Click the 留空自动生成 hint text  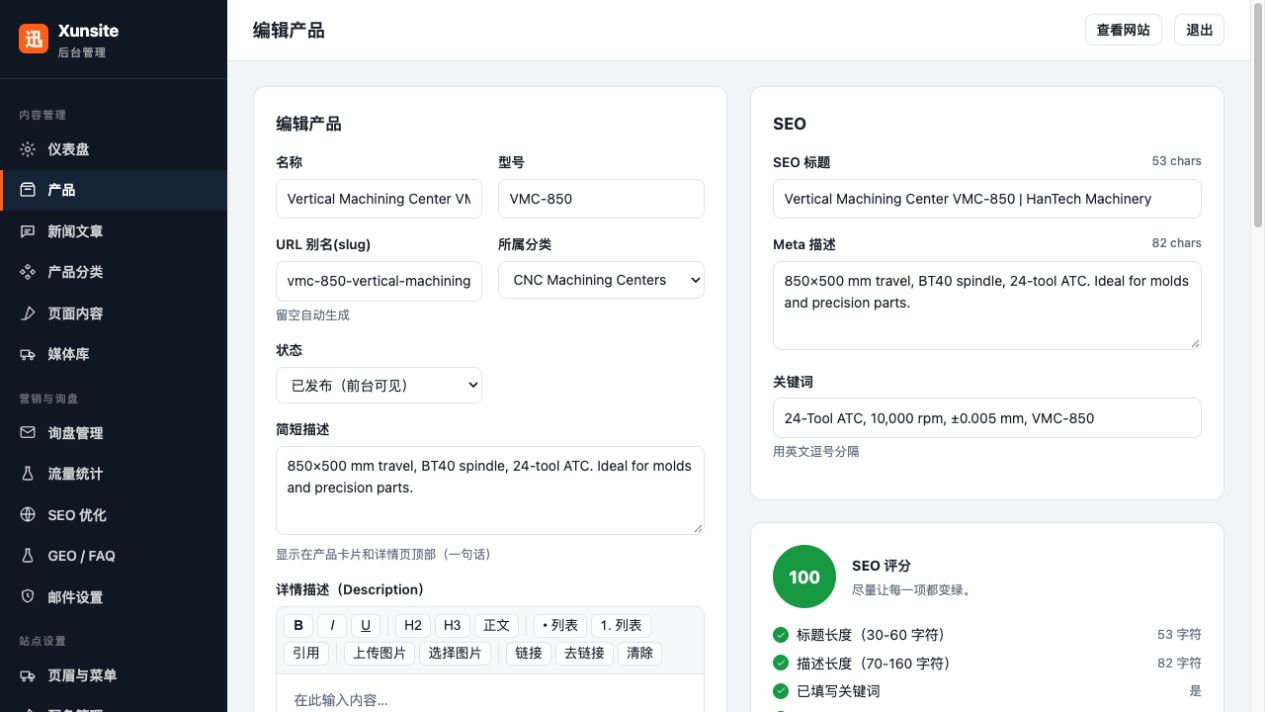tap(313, 315)
